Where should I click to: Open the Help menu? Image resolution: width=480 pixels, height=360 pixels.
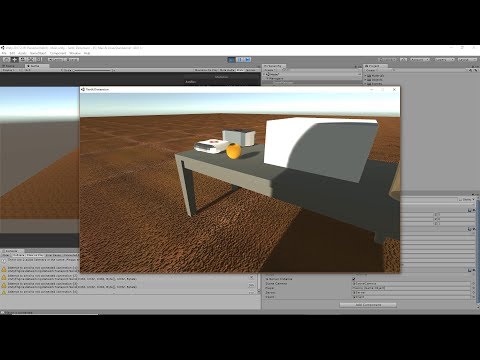tap(87, 53)
